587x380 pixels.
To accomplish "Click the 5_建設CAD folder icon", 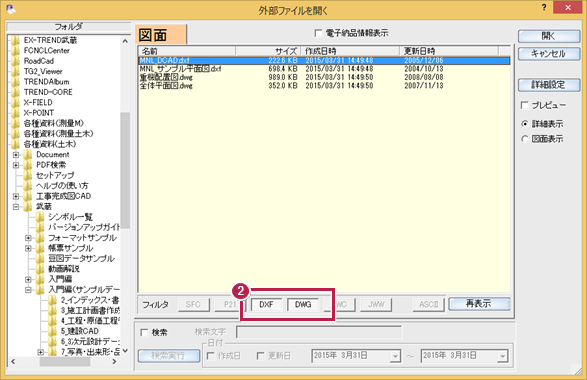I will coord(52,331).
